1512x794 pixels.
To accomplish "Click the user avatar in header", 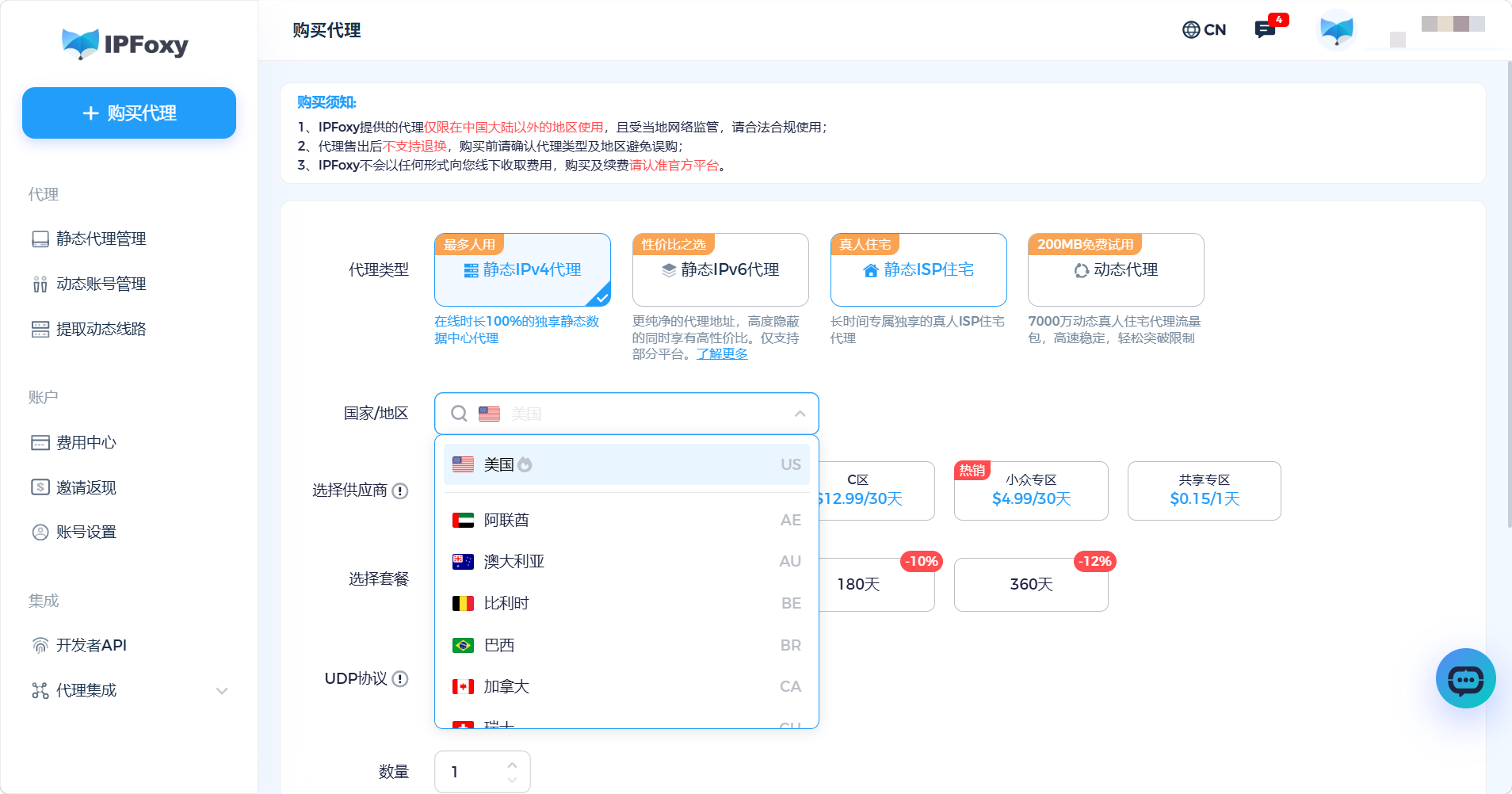I will (1337, 30).
